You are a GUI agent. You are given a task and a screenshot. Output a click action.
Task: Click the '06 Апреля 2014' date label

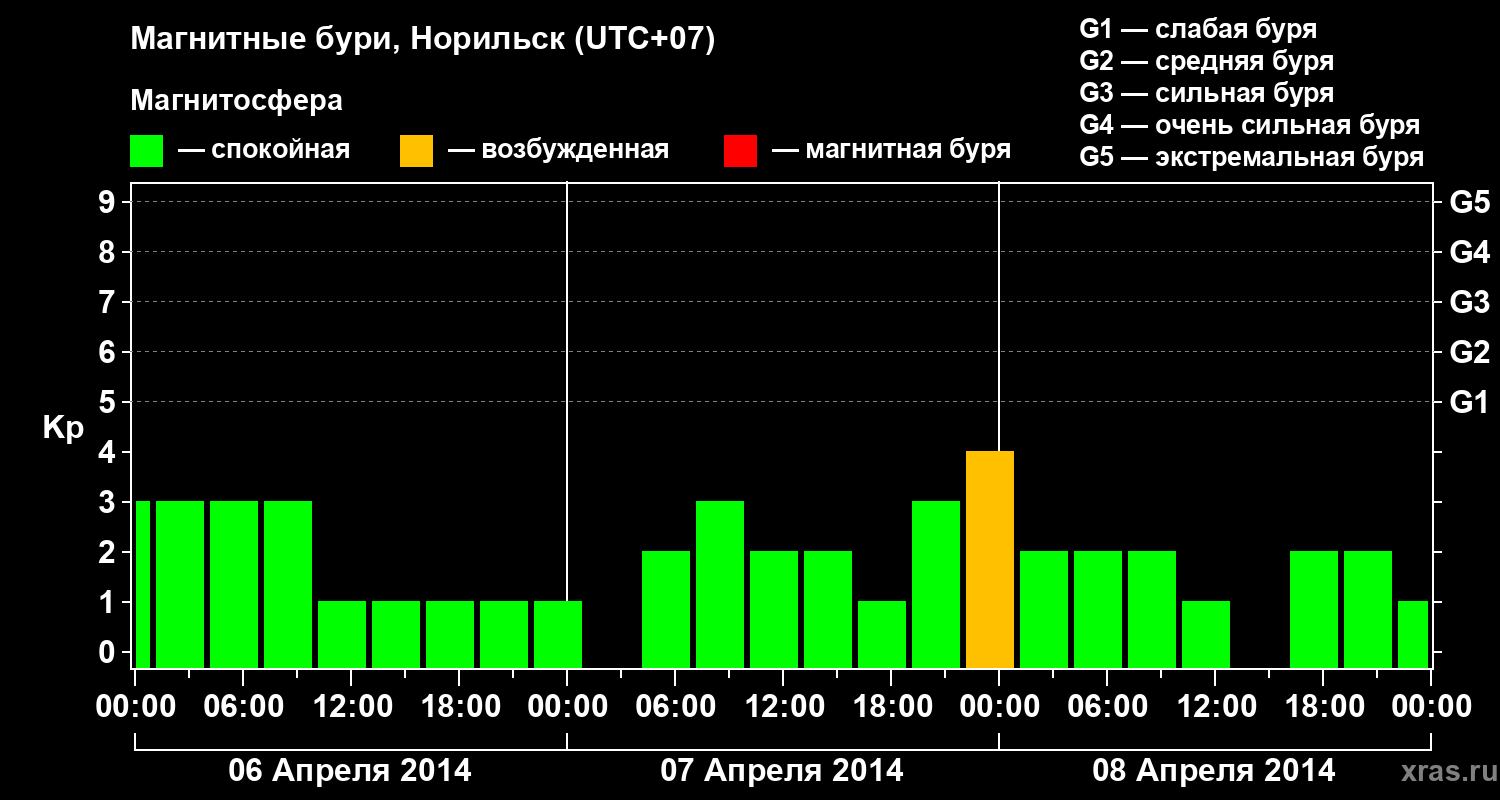(x=350, y=771)
